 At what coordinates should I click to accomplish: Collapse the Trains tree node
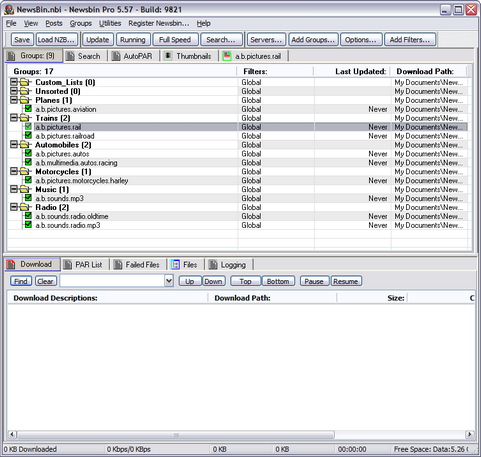[14, 118]
